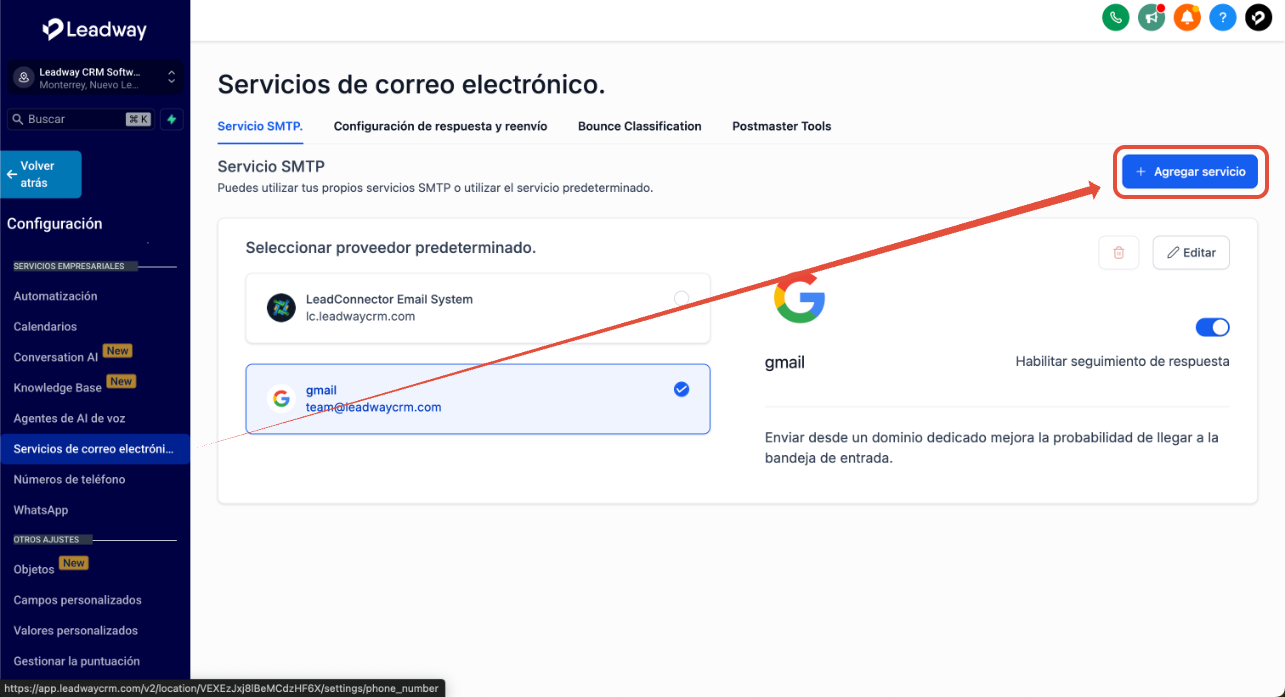Open Objetos in the sidebar
Viewport: 1285px width, 697px height.
coord(34,569)
